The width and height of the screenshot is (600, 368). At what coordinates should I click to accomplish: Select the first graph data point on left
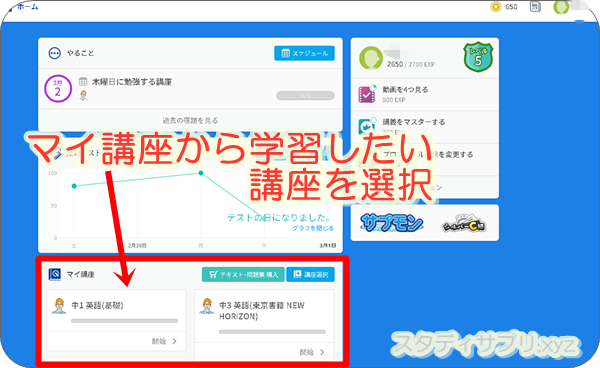point(74,186)
